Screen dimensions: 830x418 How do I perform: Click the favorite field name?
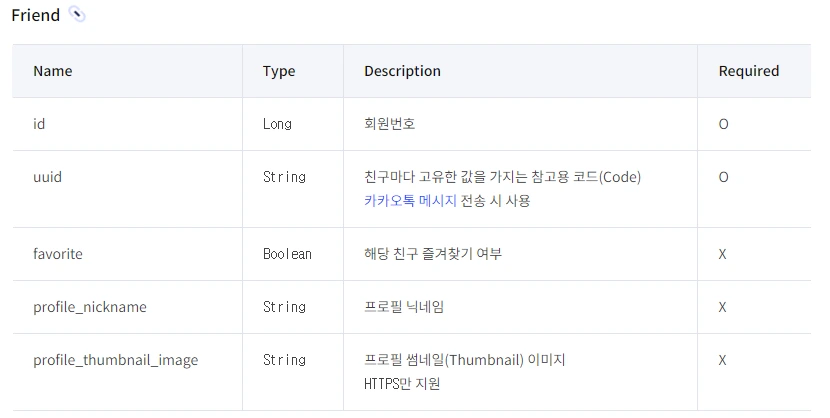tap(58, 254)
